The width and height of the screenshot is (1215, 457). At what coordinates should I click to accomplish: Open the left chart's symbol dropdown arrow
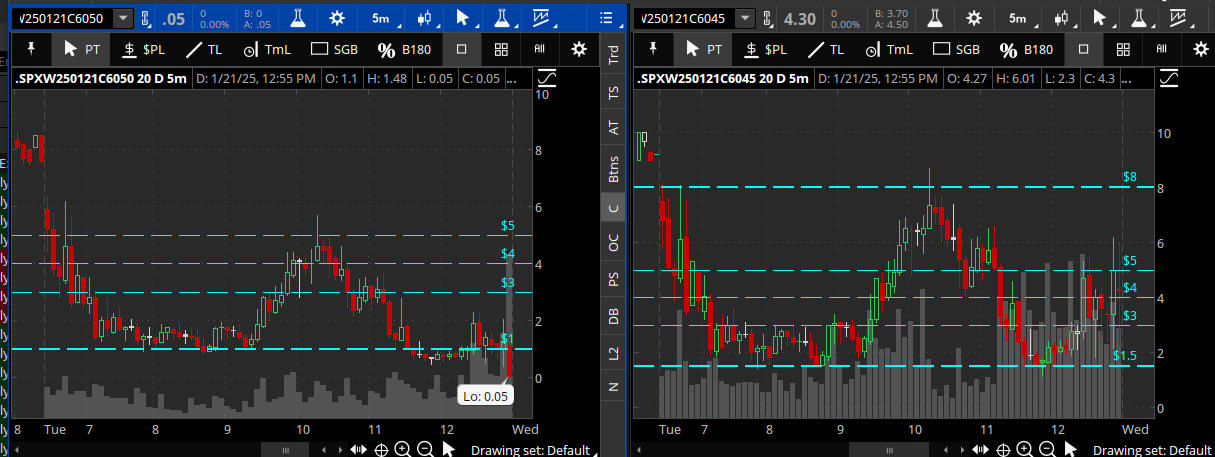coord(123,18)
